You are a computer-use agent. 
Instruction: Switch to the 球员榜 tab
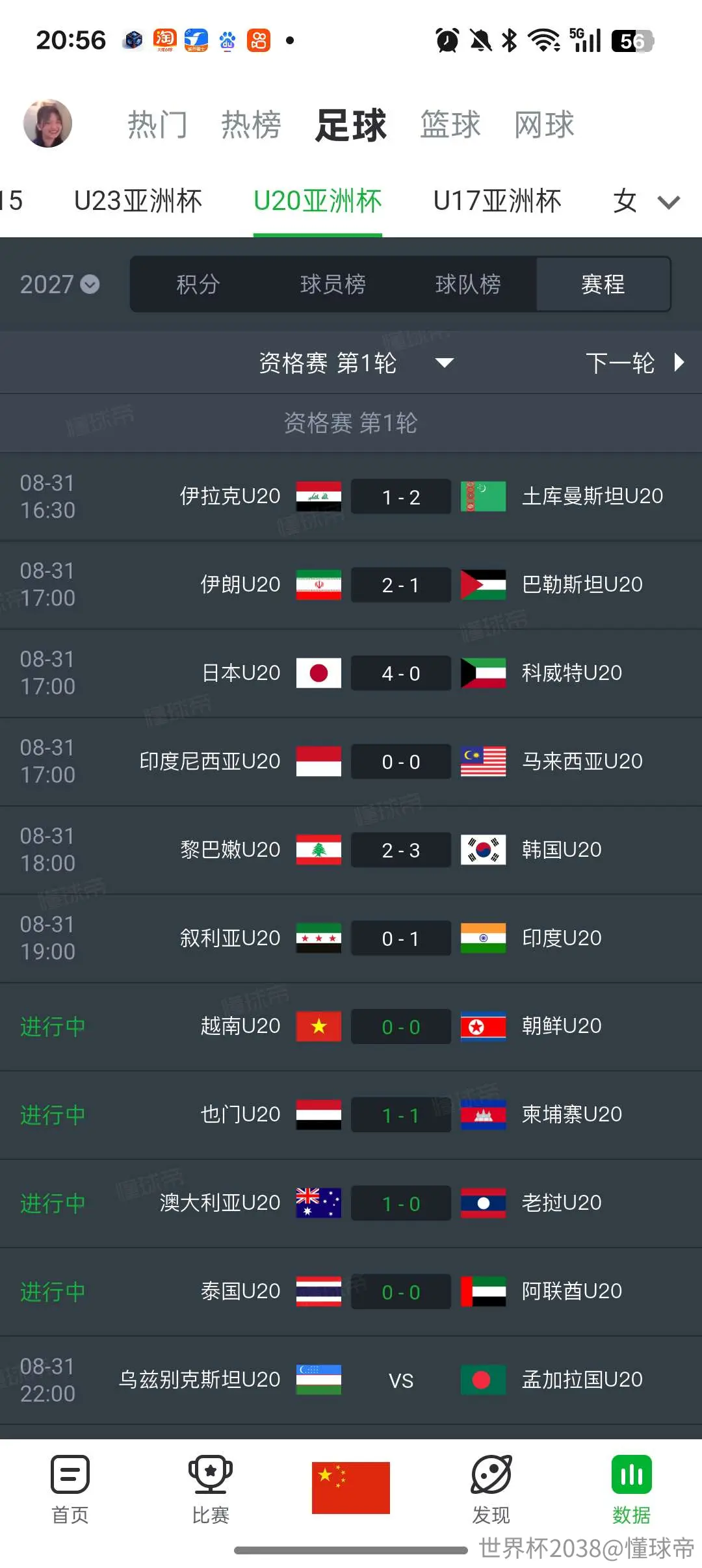pos(333,284)
